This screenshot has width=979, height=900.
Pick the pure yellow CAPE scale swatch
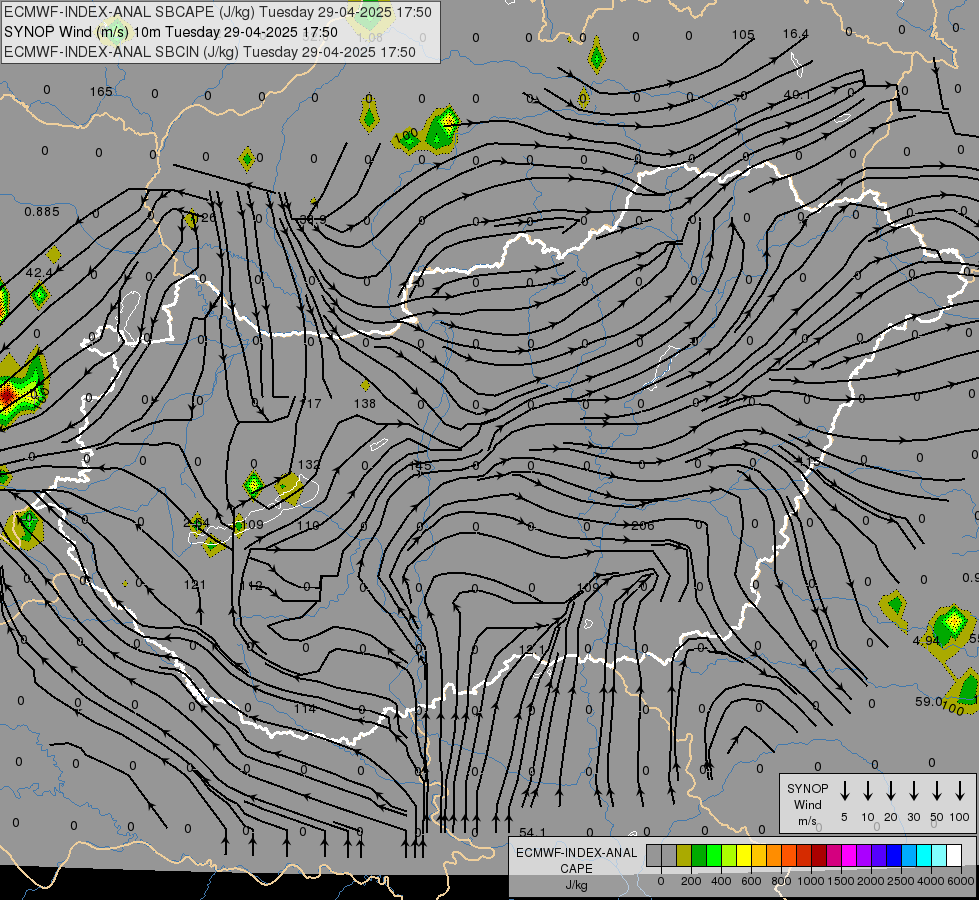744,856
